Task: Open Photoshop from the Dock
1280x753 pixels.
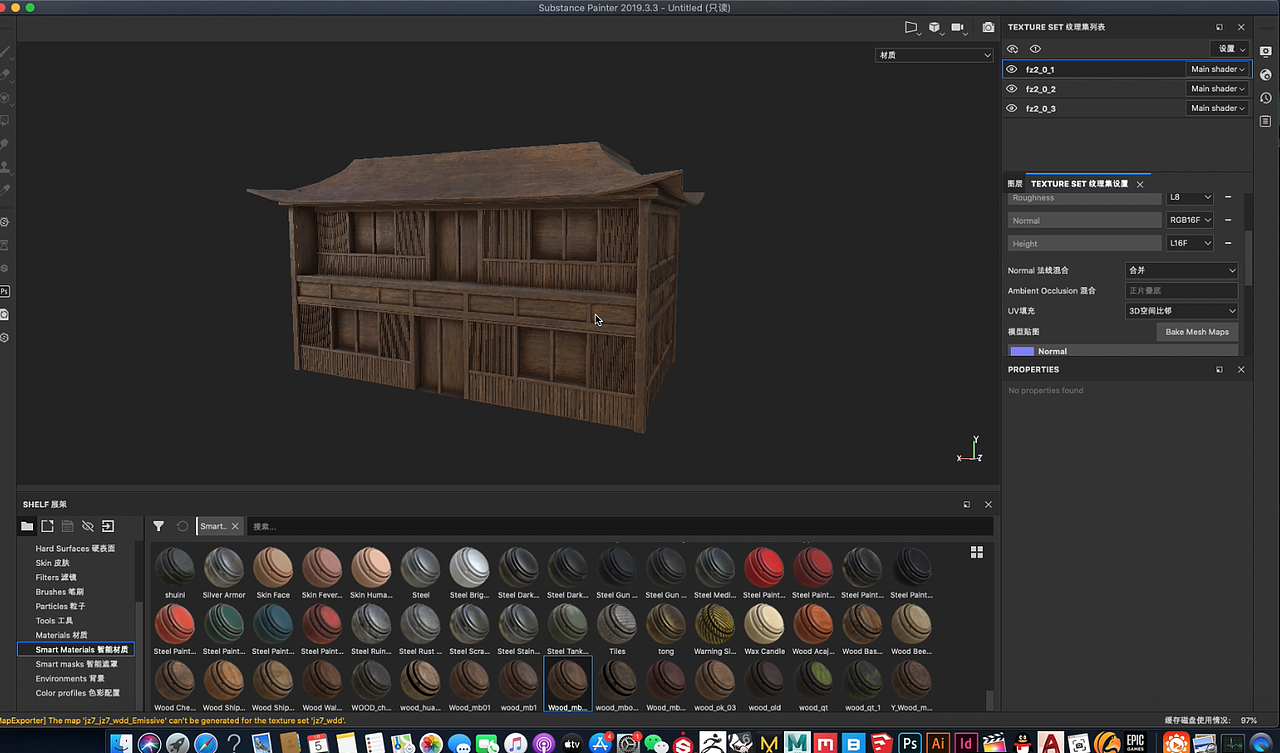Action: point(910,743)
